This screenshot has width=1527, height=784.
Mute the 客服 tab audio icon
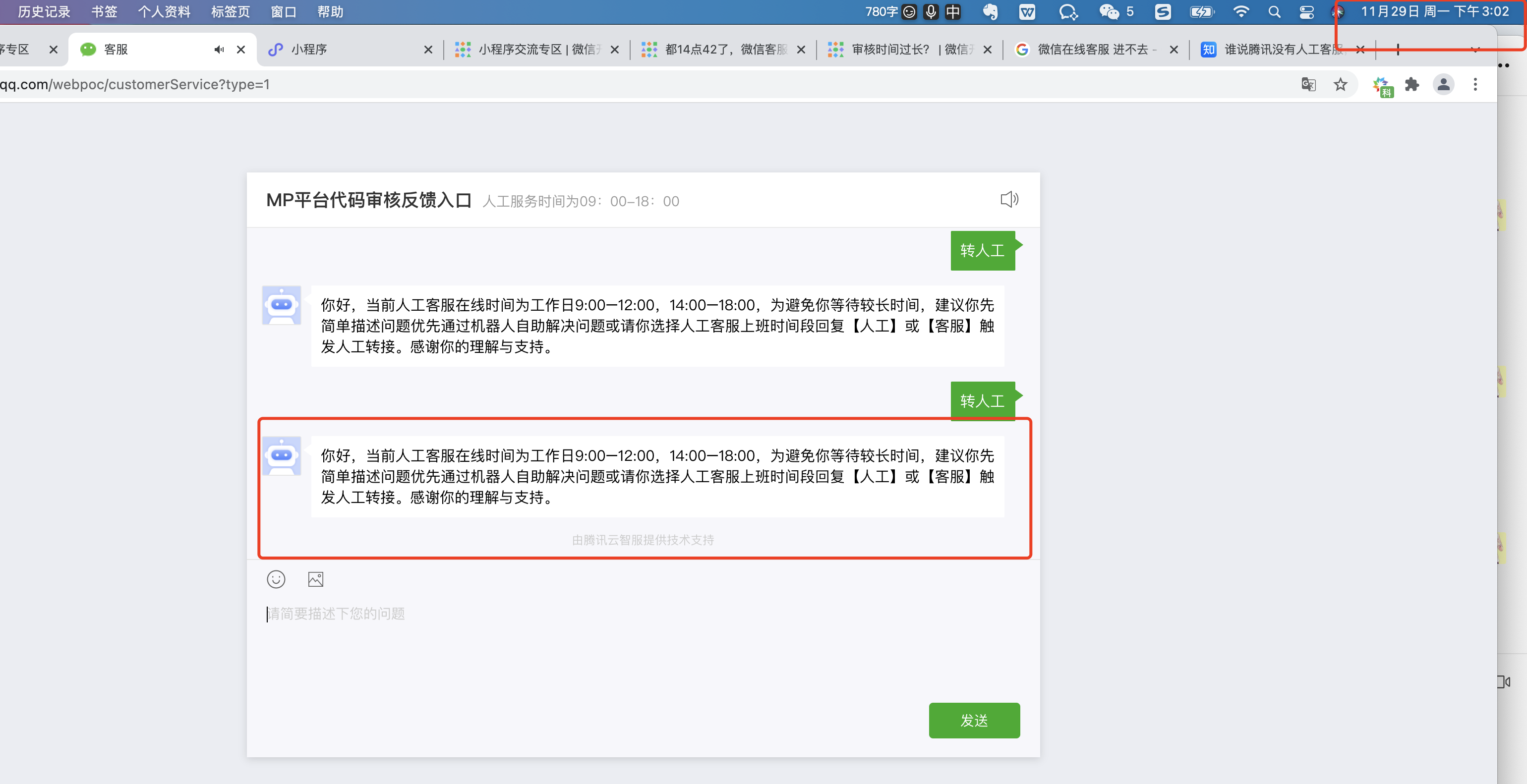219,50
